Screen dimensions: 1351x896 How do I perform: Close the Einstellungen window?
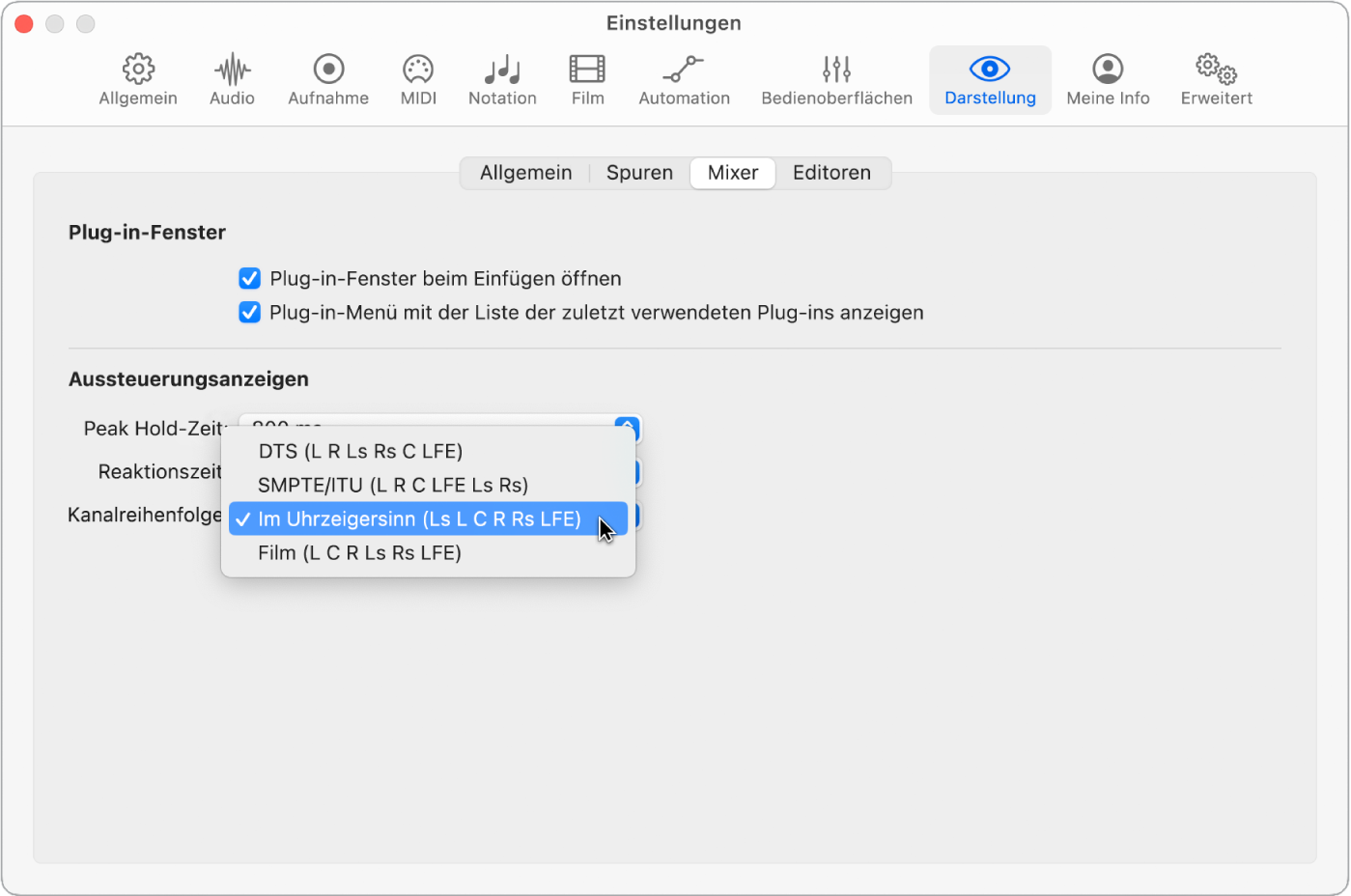coord(24,23)
